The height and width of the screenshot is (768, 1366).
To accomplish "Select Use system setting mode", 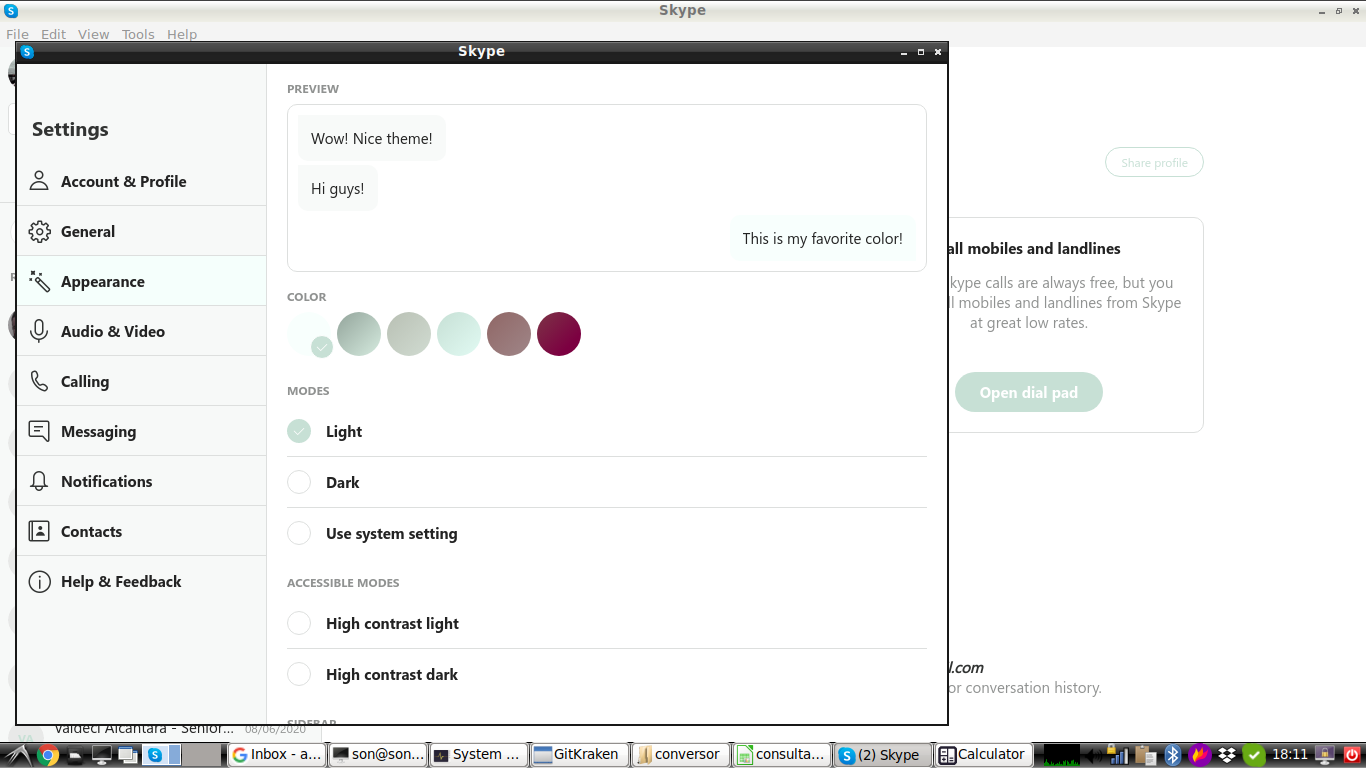I will (299, 533).
